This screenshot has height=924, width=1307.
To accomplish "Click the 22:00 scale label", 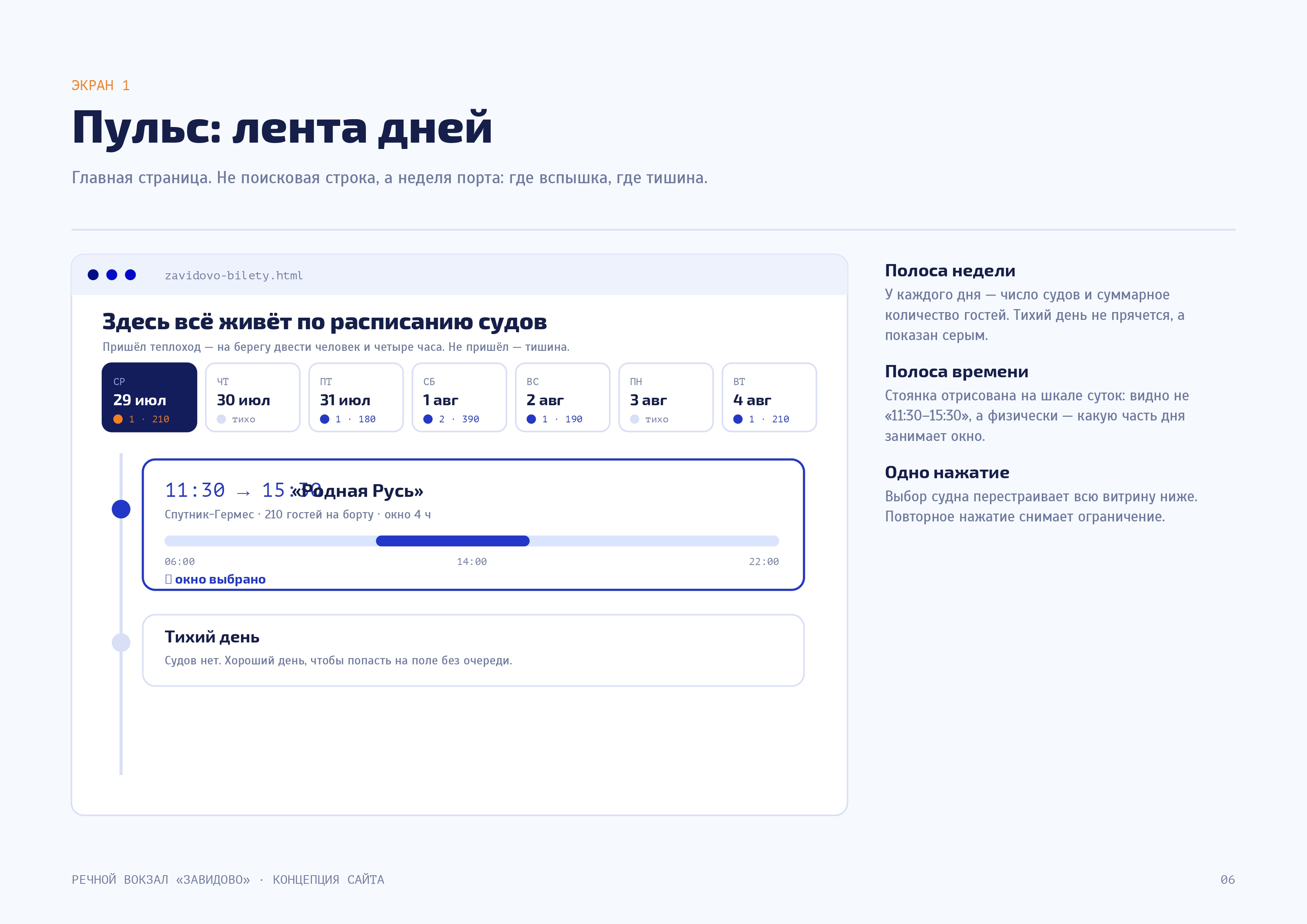I will pyautogui.click(x=763, y=562).
